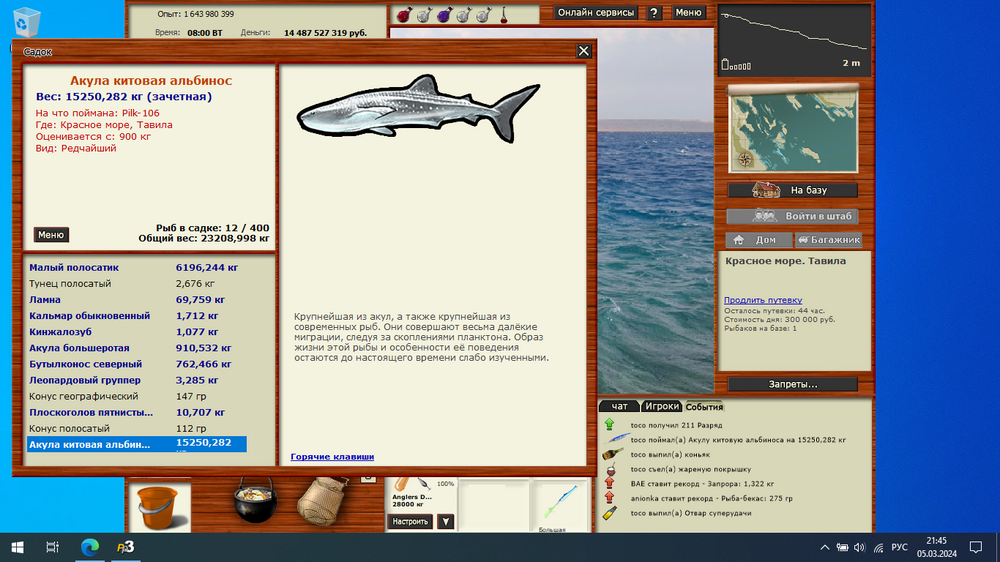This screenshot has width=1000, height=562.
Task: Click the anionka record red arrow icon
Action: coord(610,498)
